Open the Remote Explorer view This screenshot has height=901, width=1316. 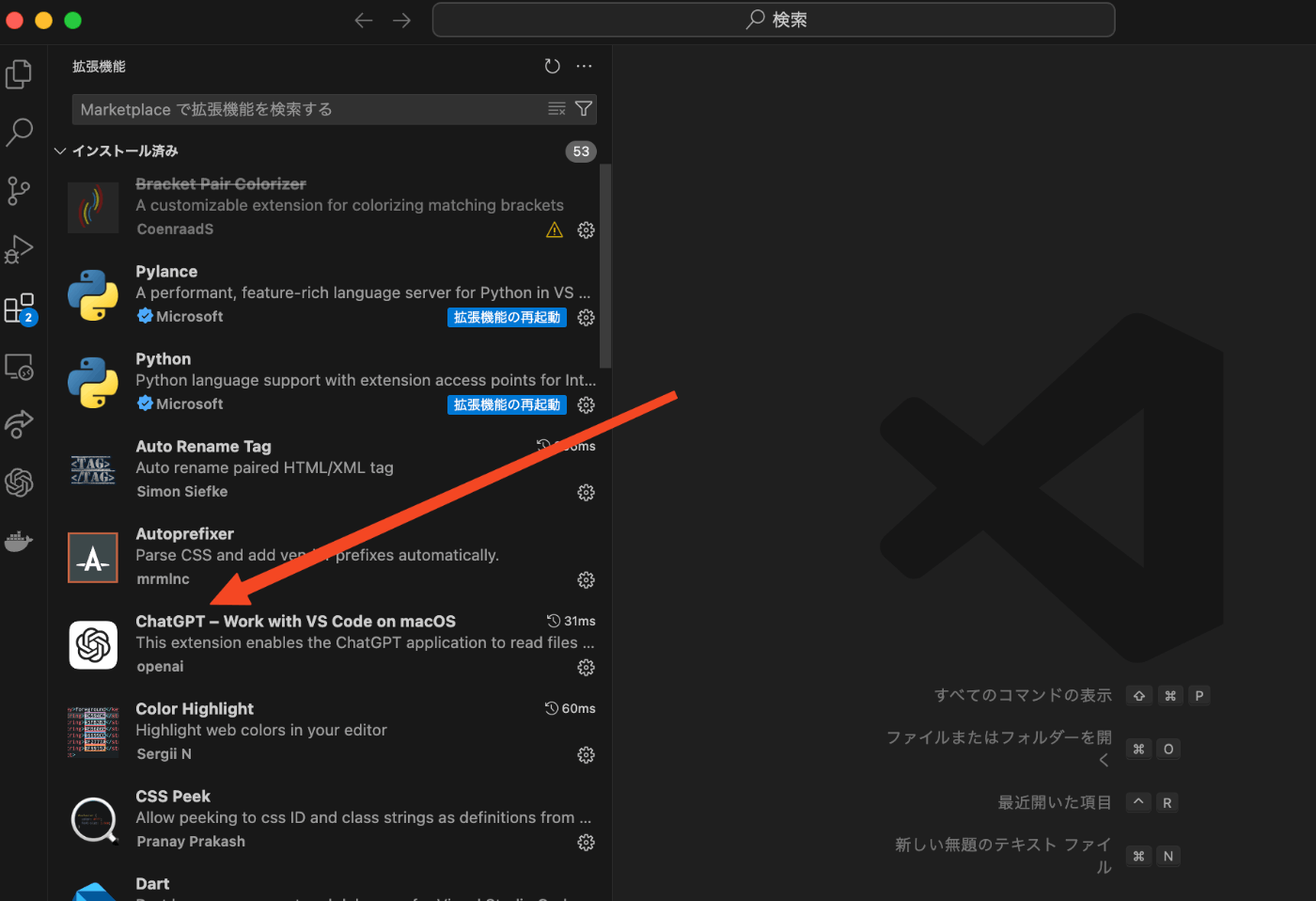[x=19, y=367]
